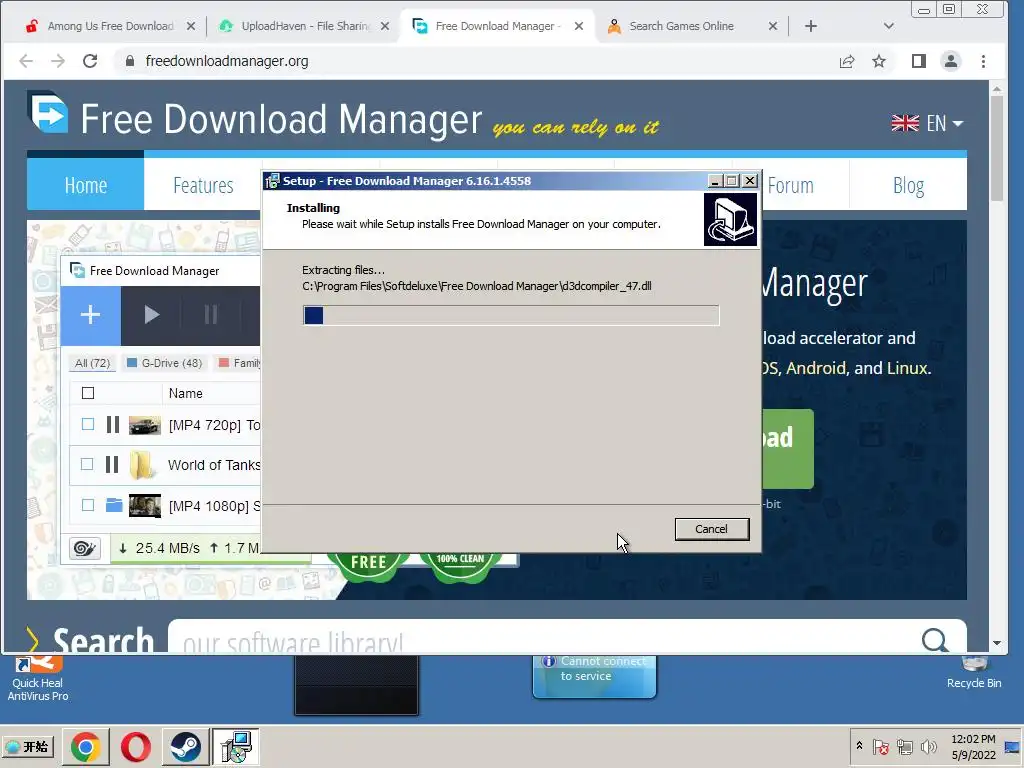Open the Home nav tab
The width and height of the screenshot is (1024, 768).
pos(86,185)
